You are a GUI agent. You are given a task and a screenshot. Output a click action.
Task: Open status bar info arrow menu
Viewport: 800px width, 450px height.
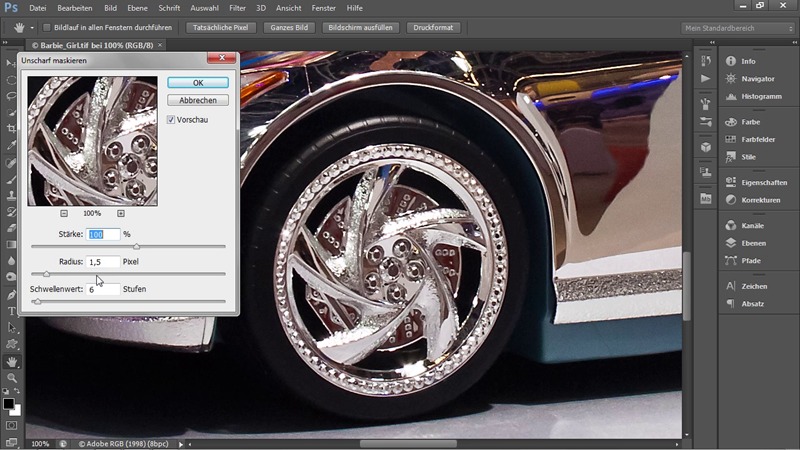click(x=181, y=444)
